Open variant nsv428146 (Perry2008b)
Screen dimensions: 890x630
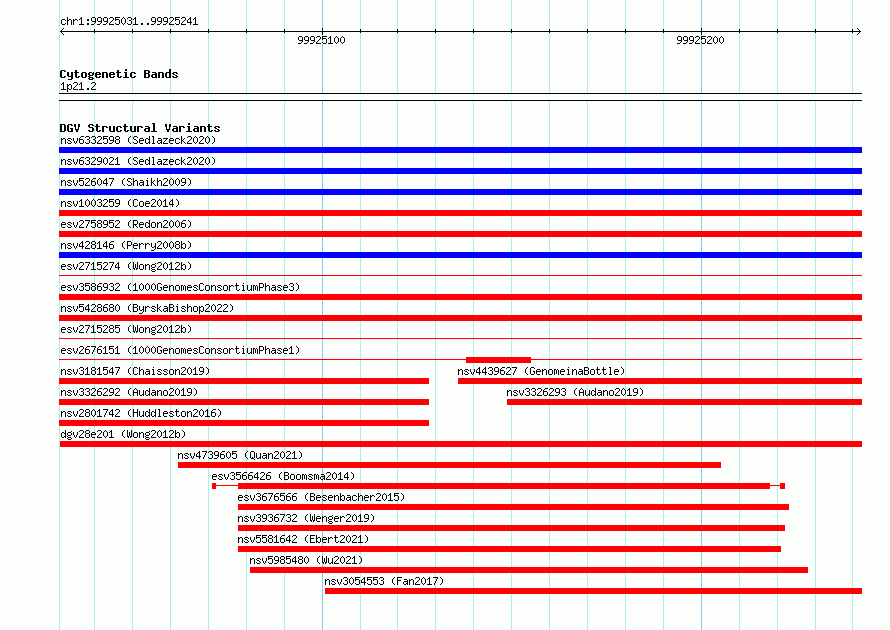126,245
